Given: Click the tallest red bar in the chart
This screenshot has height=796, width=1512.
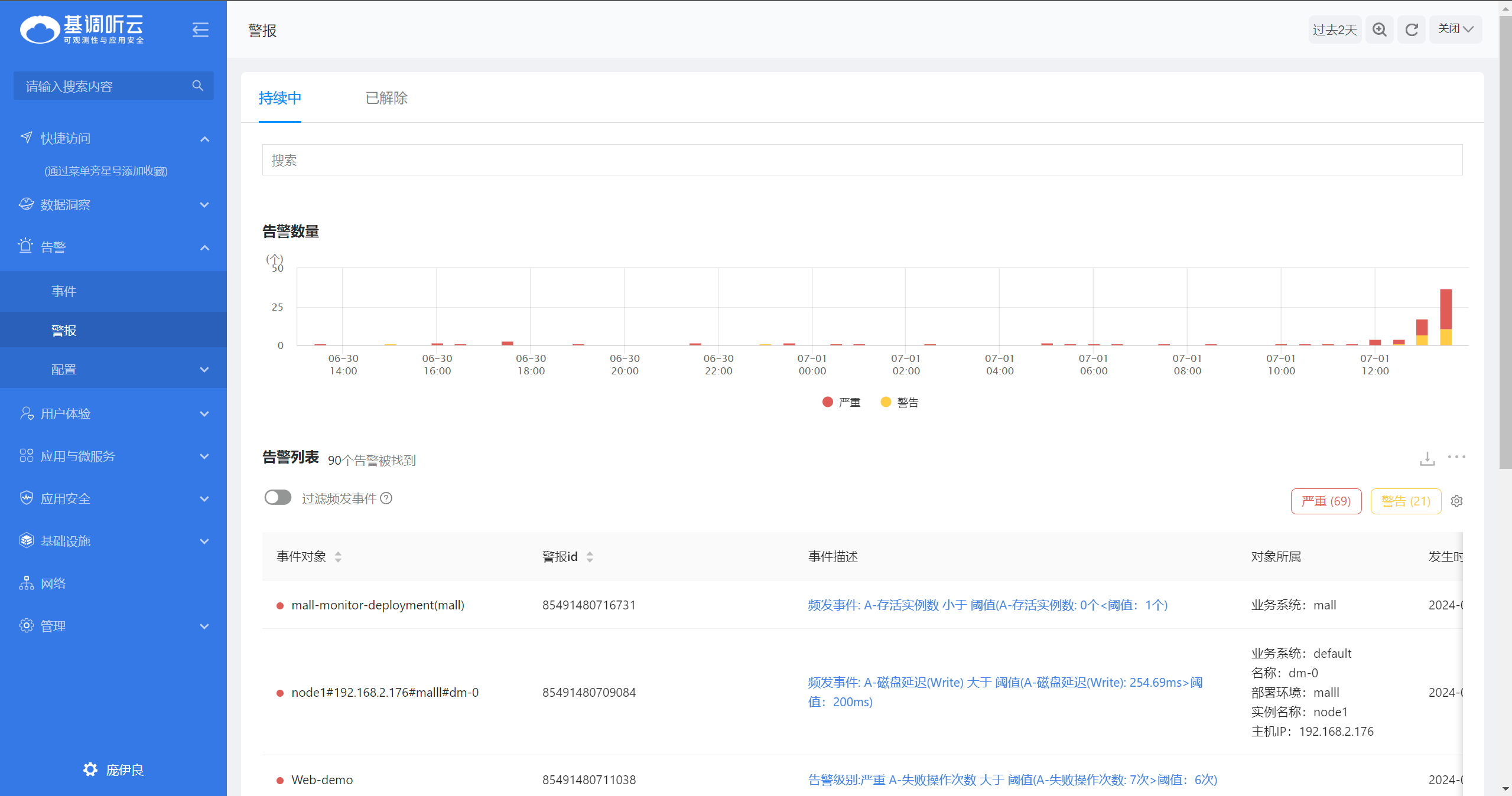Looking at the screenshot, I should point(1445,309).
